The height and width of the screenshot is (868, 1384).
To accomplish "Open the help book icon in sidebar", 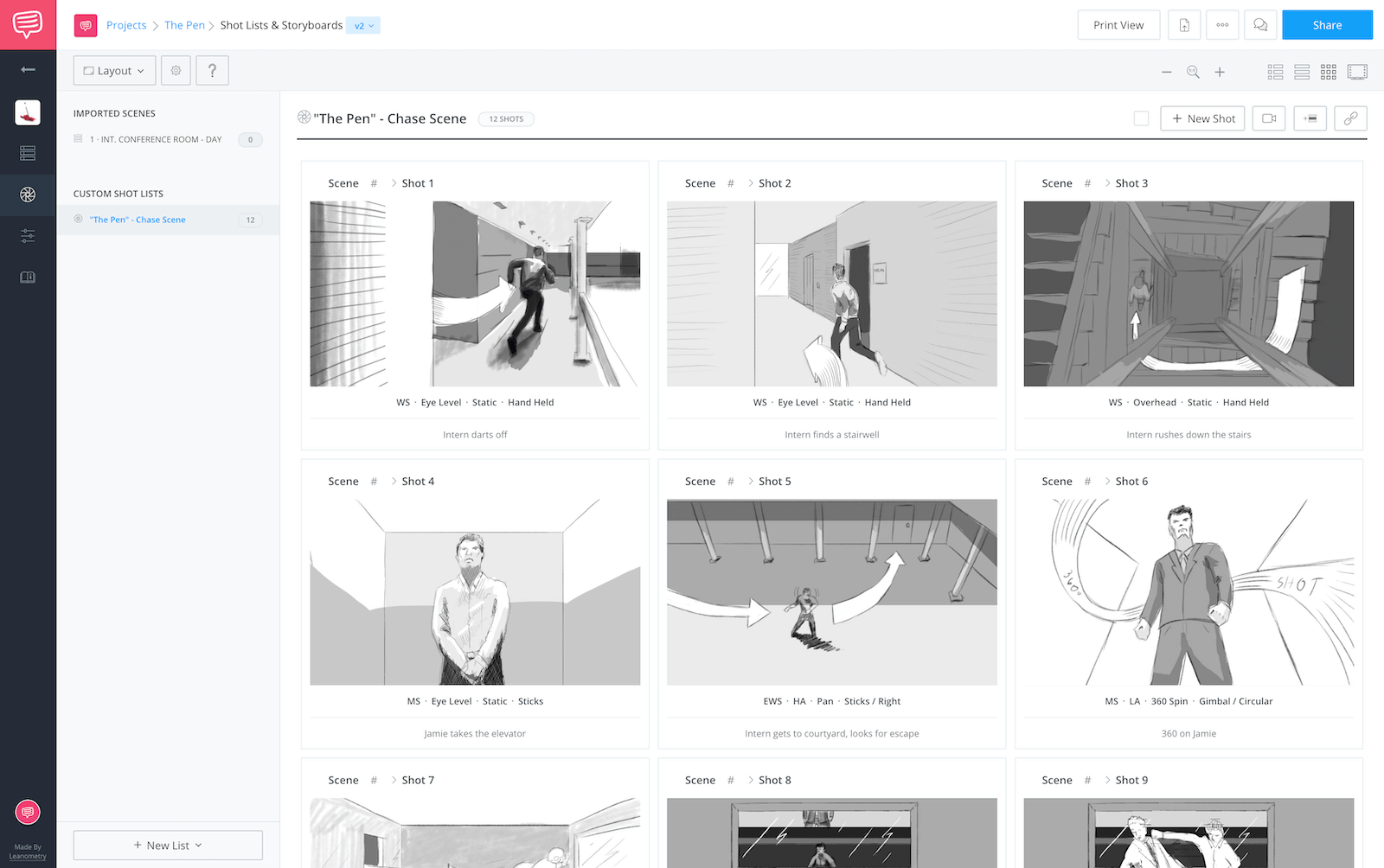I will pos(29,277).
